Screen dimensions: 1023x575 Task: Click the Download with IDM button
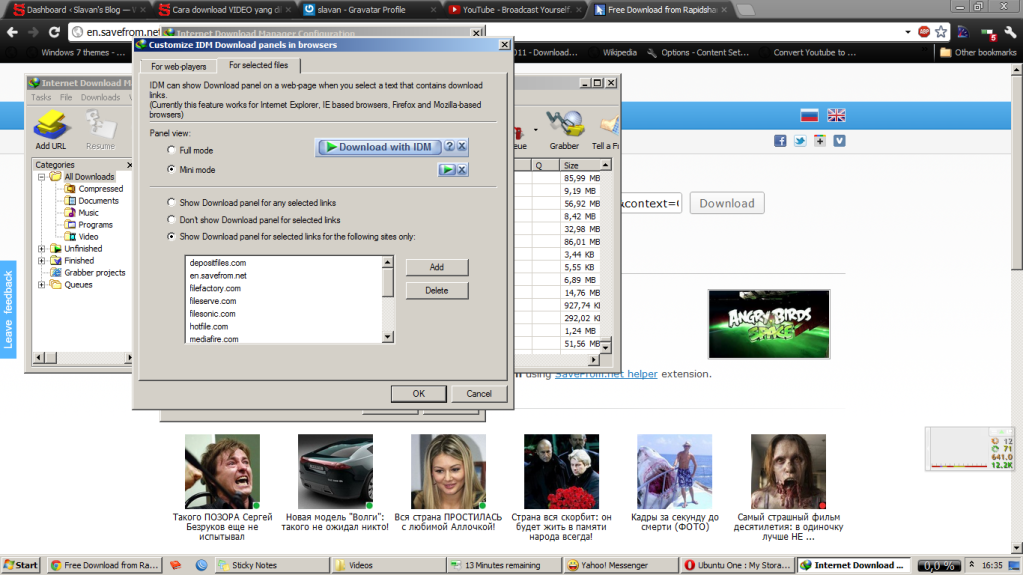(378, 147)
